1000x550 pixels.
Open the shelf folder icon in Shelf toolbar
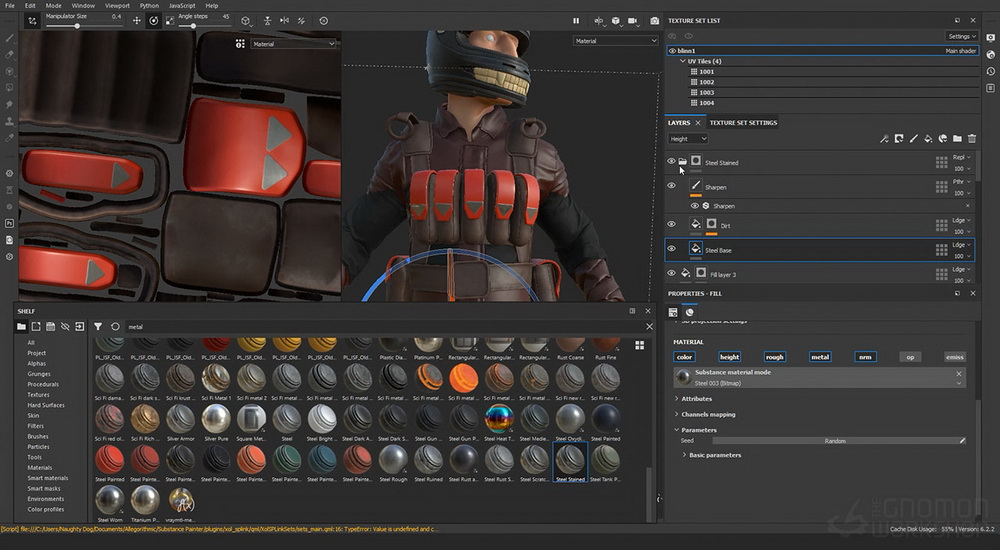(21, 327)
